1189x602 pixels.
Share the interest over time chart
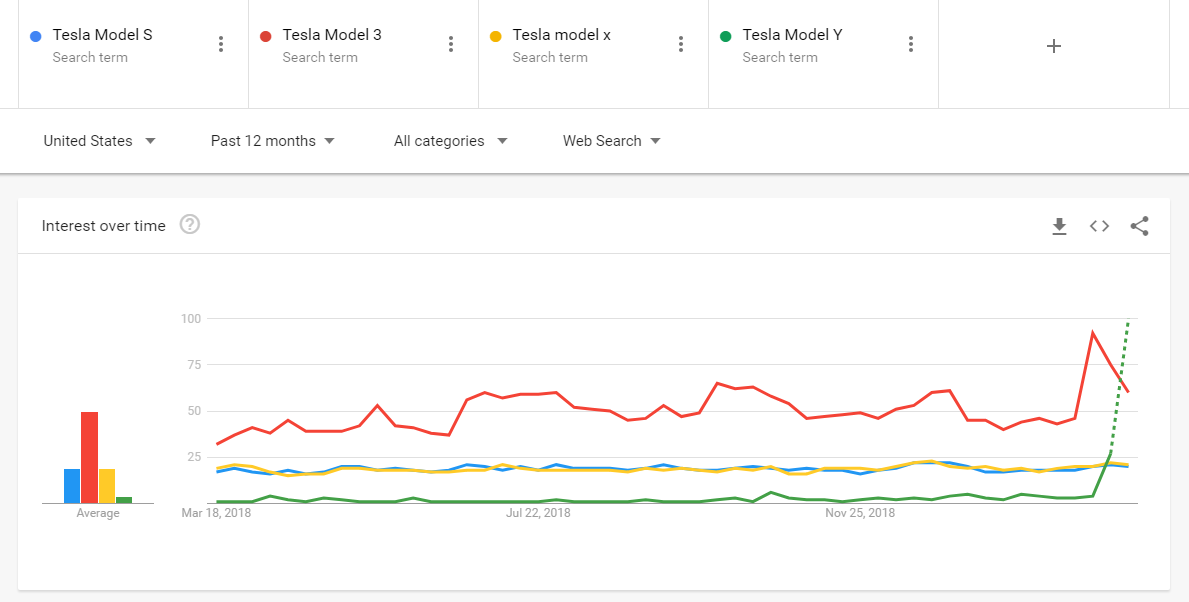(1139, 226)
